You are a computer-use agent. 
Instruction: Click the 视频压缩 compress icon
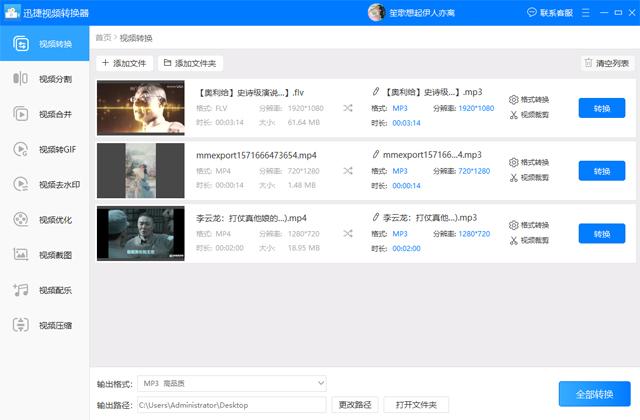coord(20,325)
